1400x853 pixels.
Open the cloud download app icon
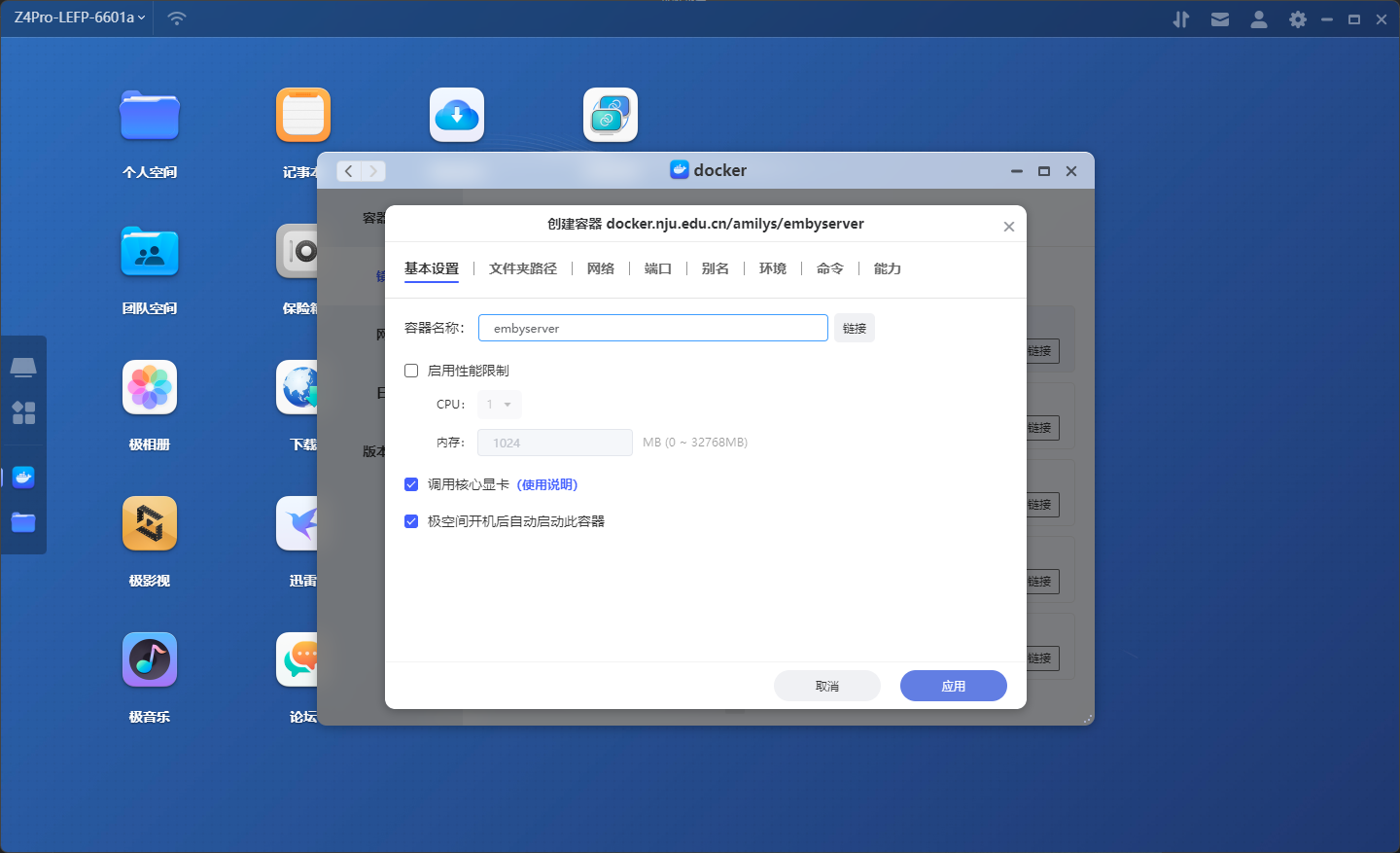click(457, 116)
